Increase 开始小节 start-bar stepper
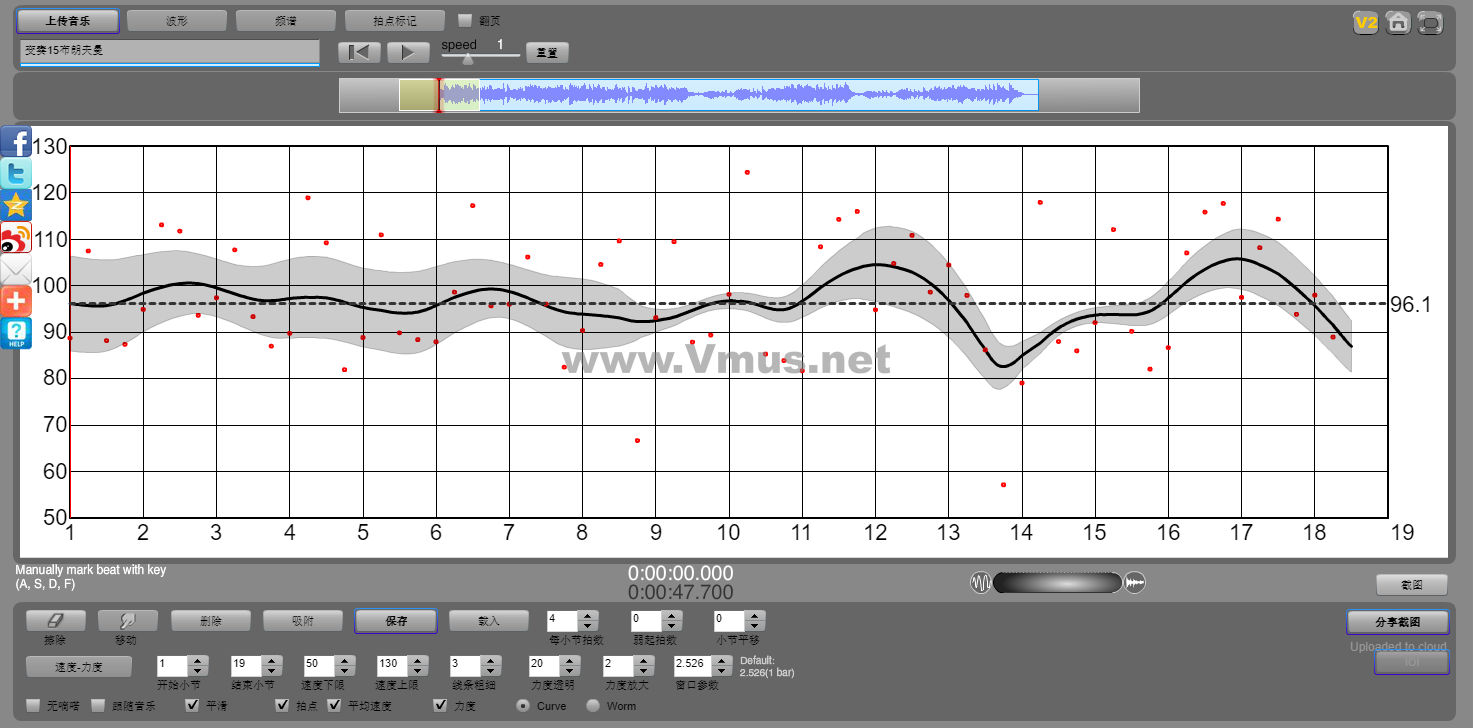The width and height of the screenshot is (1473, 728). pos(198,660)
